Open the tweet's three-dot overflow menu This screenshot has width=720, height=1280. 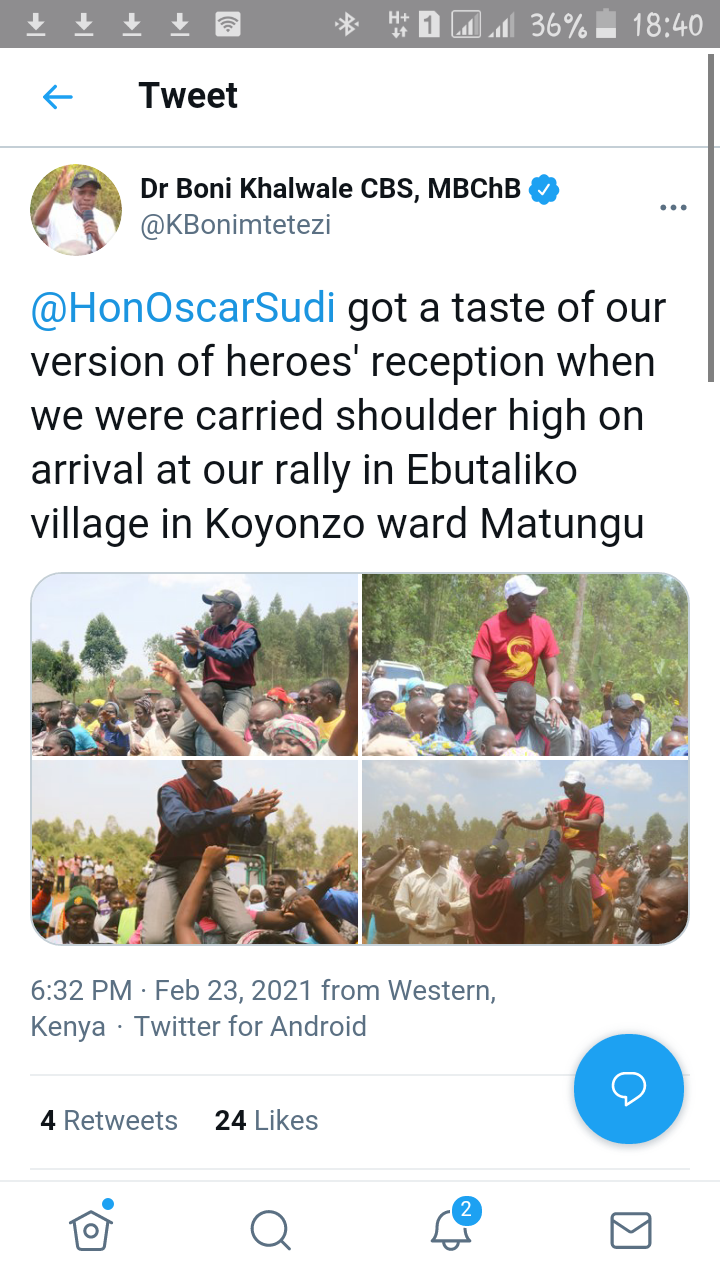[x=673, y=208]
